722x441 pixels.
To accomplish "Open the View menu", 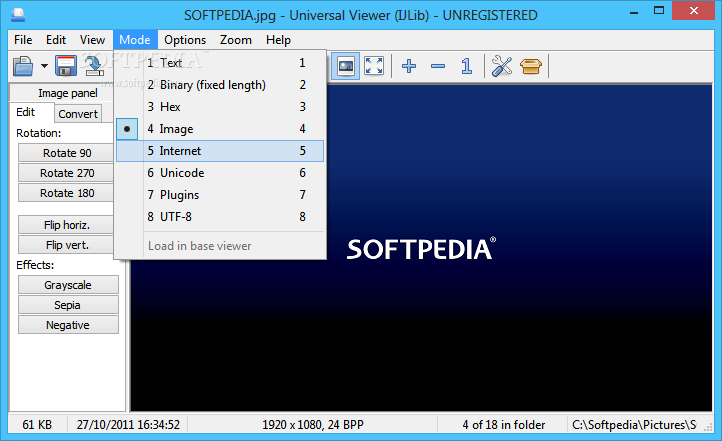I will pos(92,40).
